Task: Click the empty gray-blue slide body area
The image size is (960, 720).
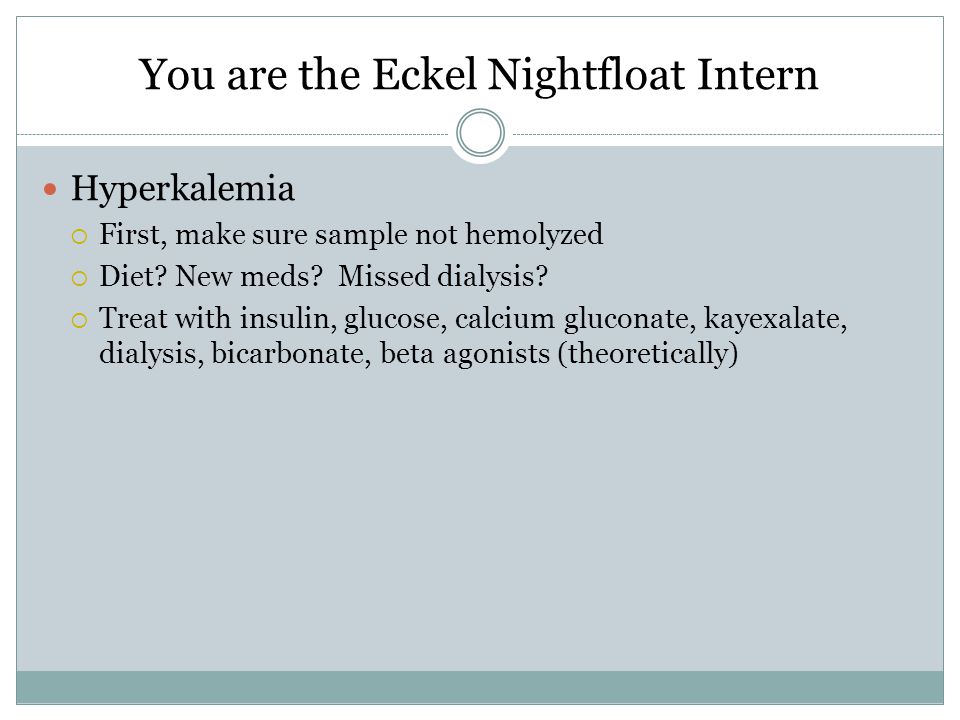Action: coord(480,520)
